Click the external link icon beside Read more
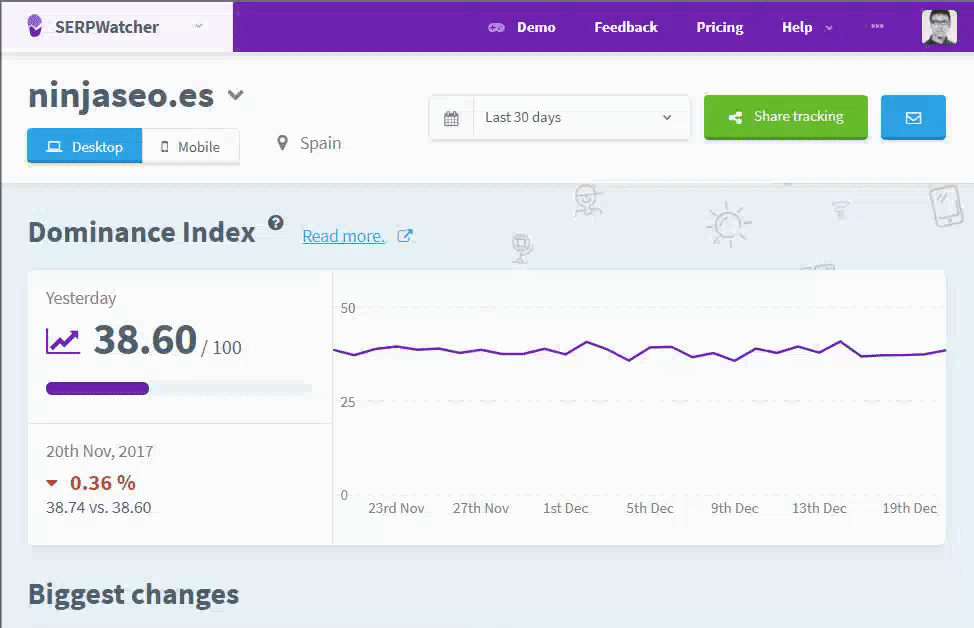 [x=405, y=236]
